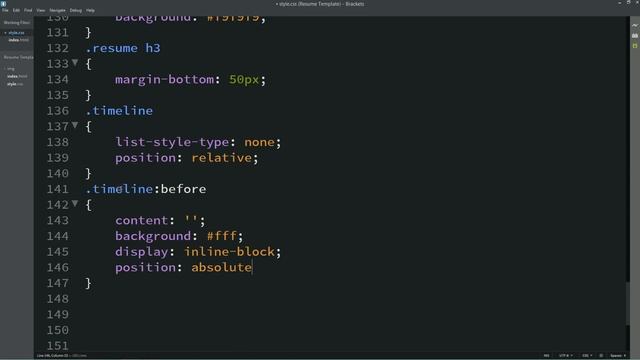Click the window title text
640x360 pixels.
(320, 4)
